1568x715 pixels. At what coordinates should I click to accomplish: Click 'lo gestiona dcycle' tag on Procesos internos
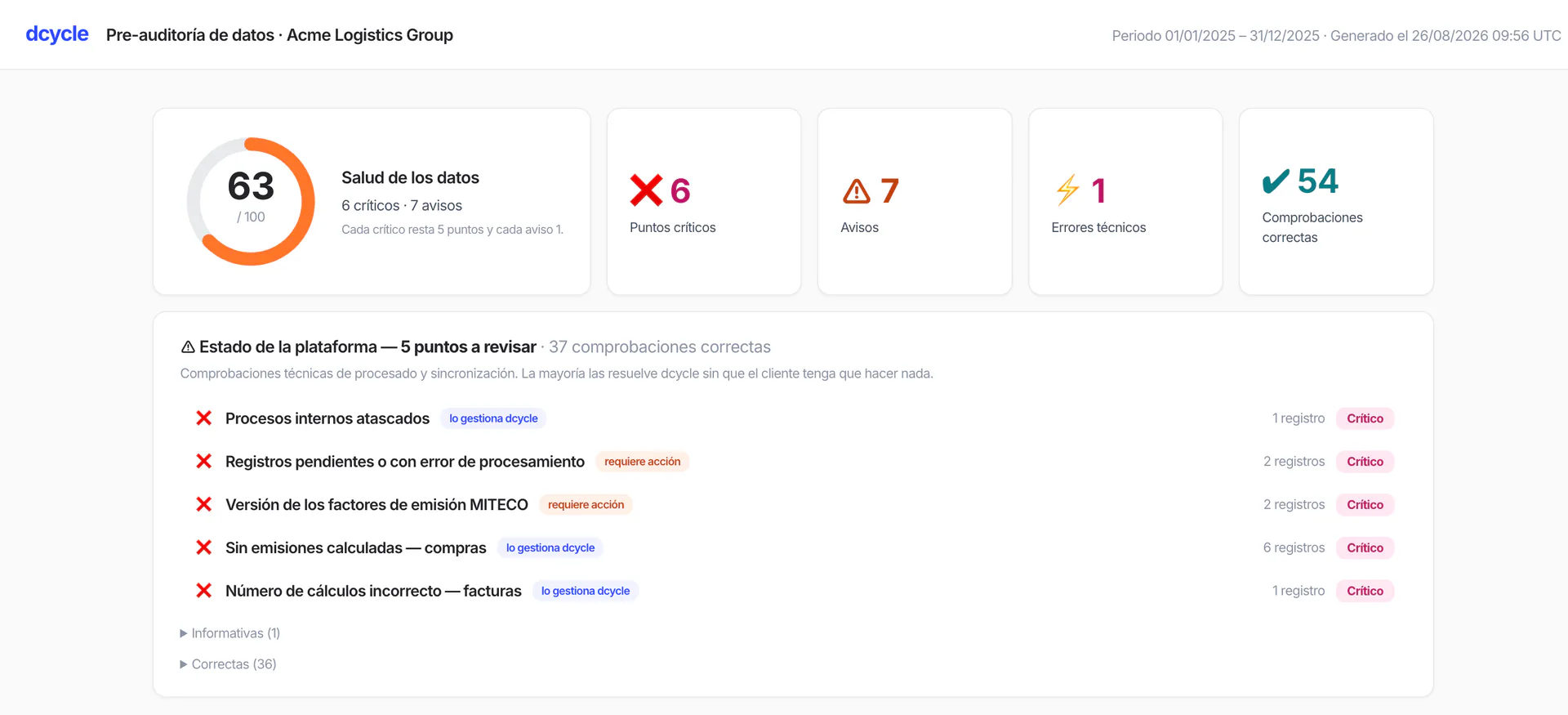point(493,418)
